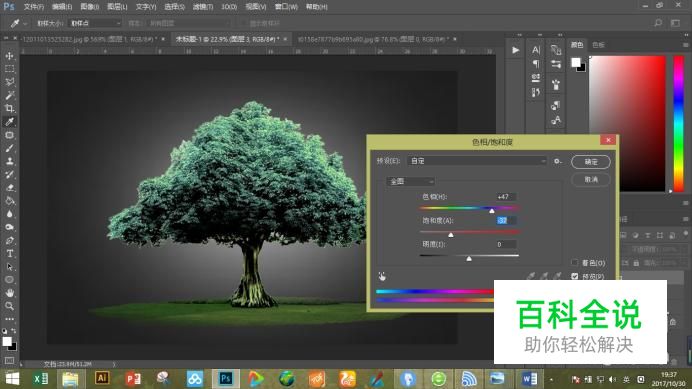Select the Eyedropper tool in left toolbar
This screenshot has width=692, height=389.
(9, 122)
